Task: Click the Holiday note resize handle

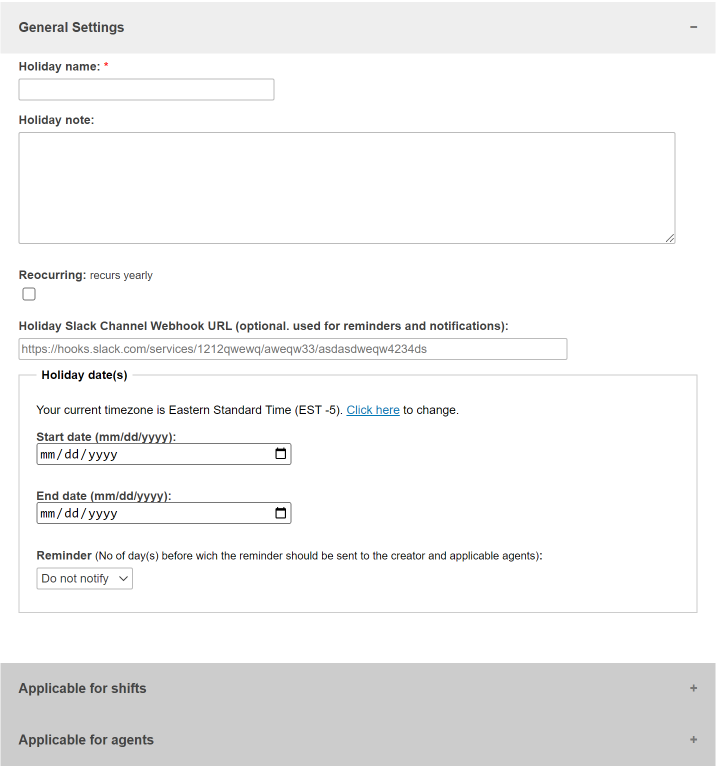Action: [670, 239]
